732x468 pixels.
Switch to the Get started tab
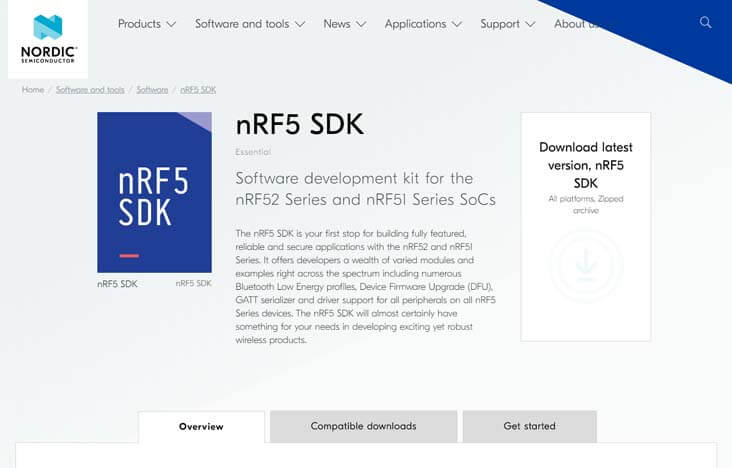[529, 426]
